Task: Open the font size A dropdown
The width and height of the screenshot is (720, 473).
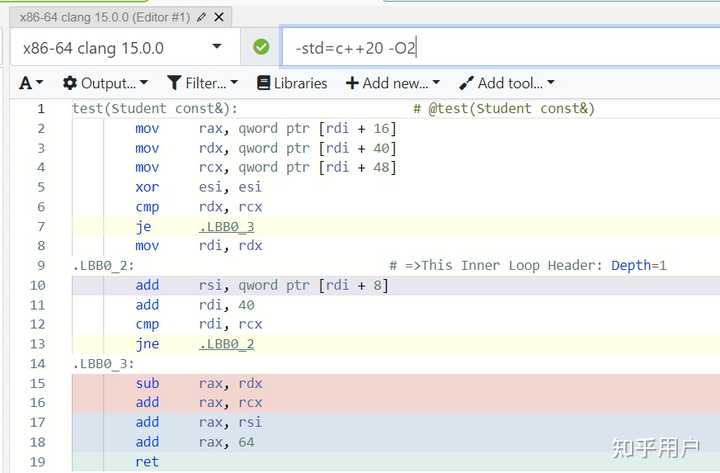Action: [31, 83]
